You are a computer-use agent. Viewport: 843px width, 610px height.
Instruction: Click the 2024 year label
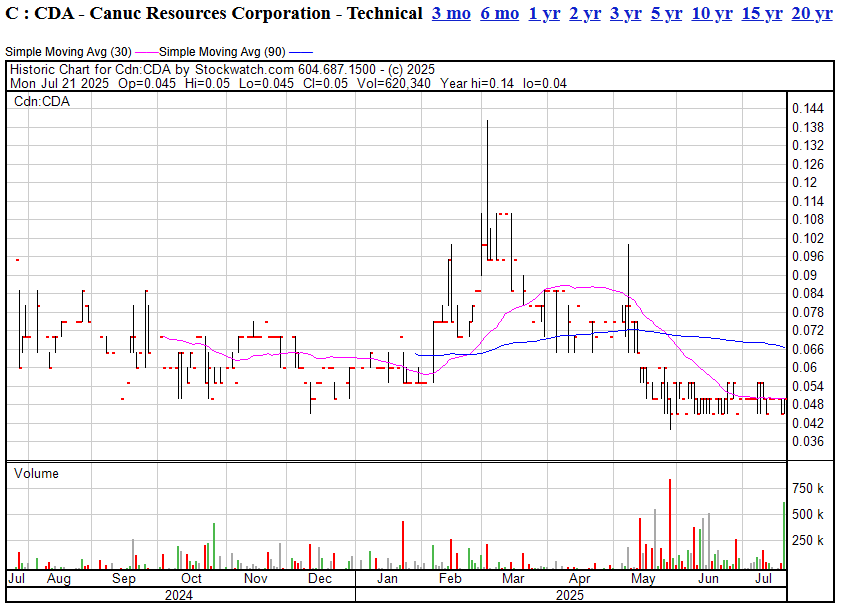coord(178,595)
